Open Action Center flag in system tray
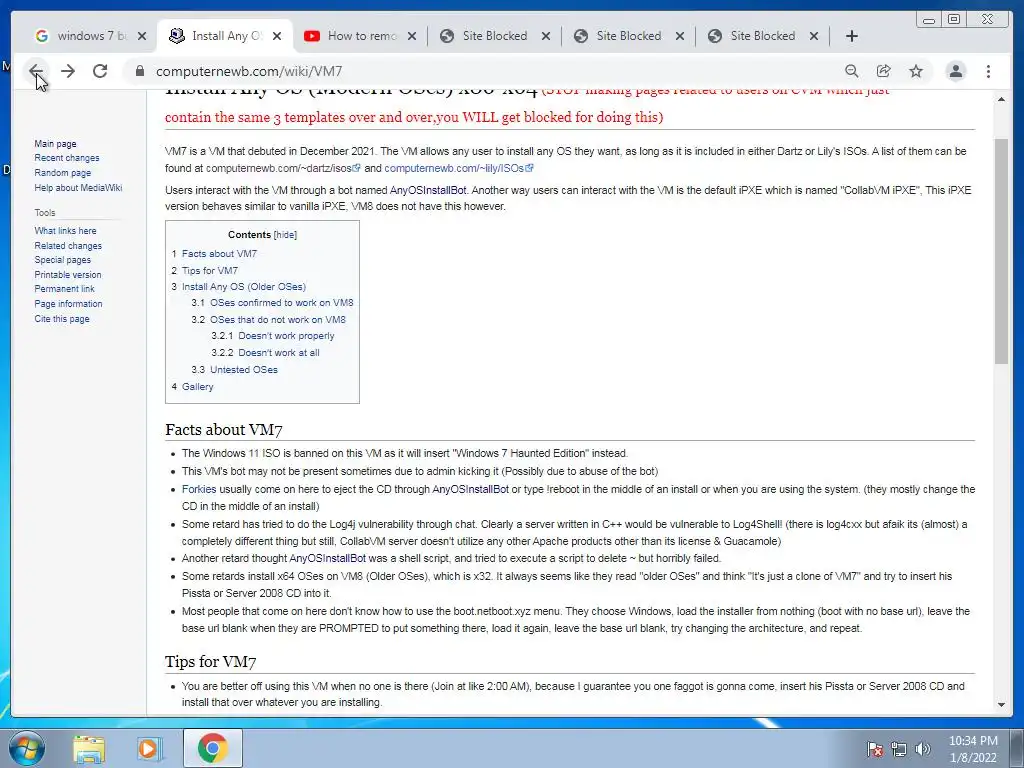Screen dimensions: 1024x768 click(875, 749)
